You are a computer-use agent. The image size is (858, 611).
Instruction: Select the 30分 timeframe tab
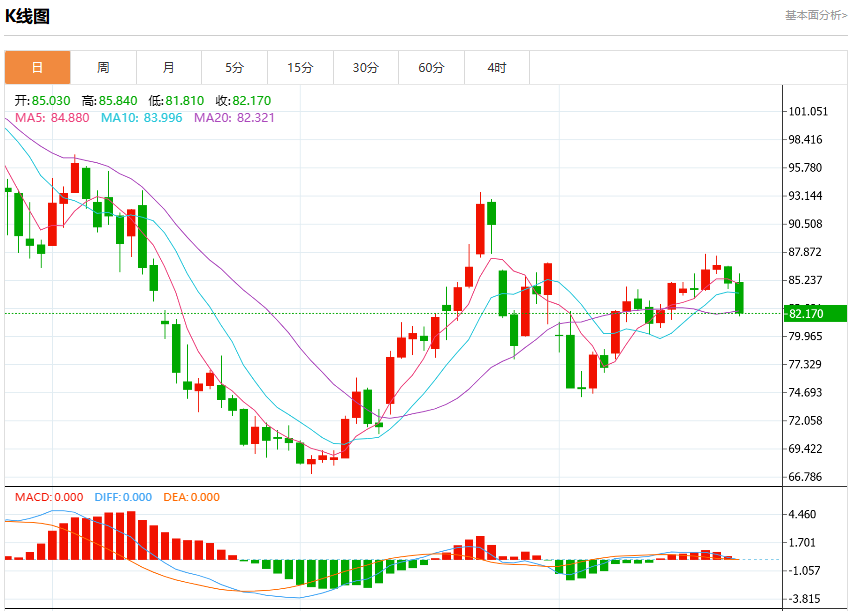pyautogui.click(x=366, y=67)
